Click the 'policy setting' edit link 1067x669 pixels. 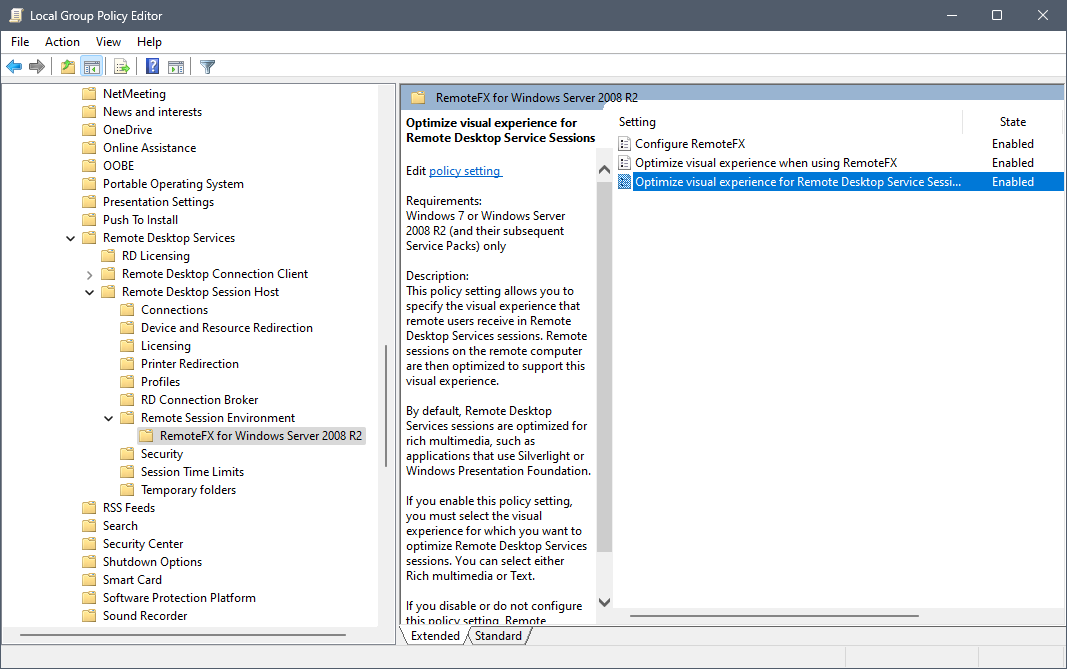(465, 171)
